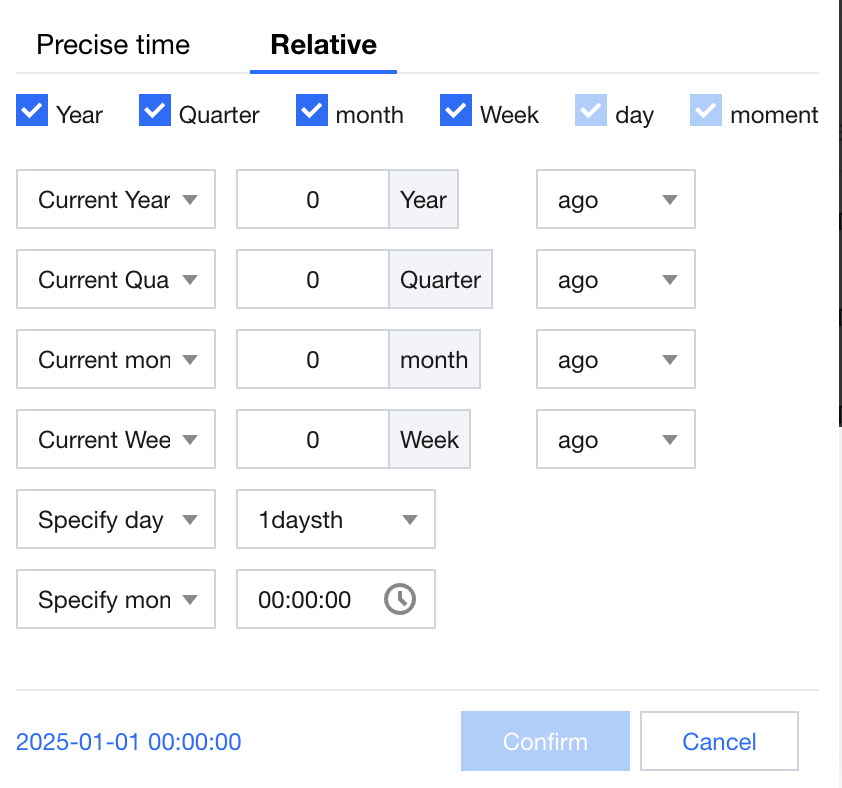Open the ago dropdown in Week row
842x788 pixels.
pyautogui.click(x=616, y=440)
